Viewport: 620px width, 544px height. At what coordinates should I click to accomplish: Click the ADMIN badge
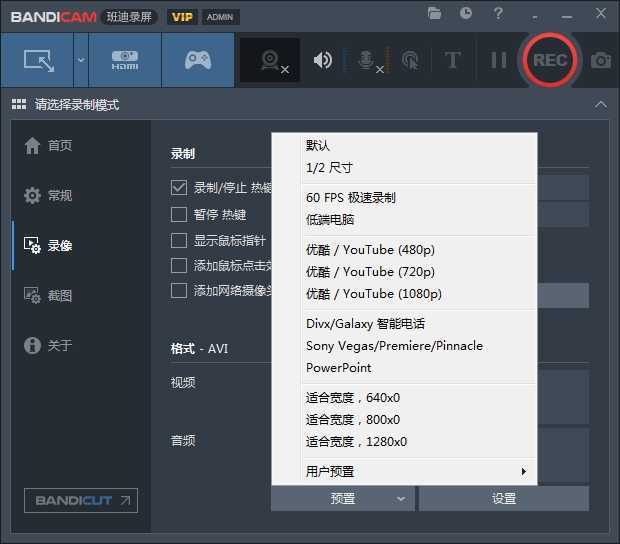click(220, 17)
